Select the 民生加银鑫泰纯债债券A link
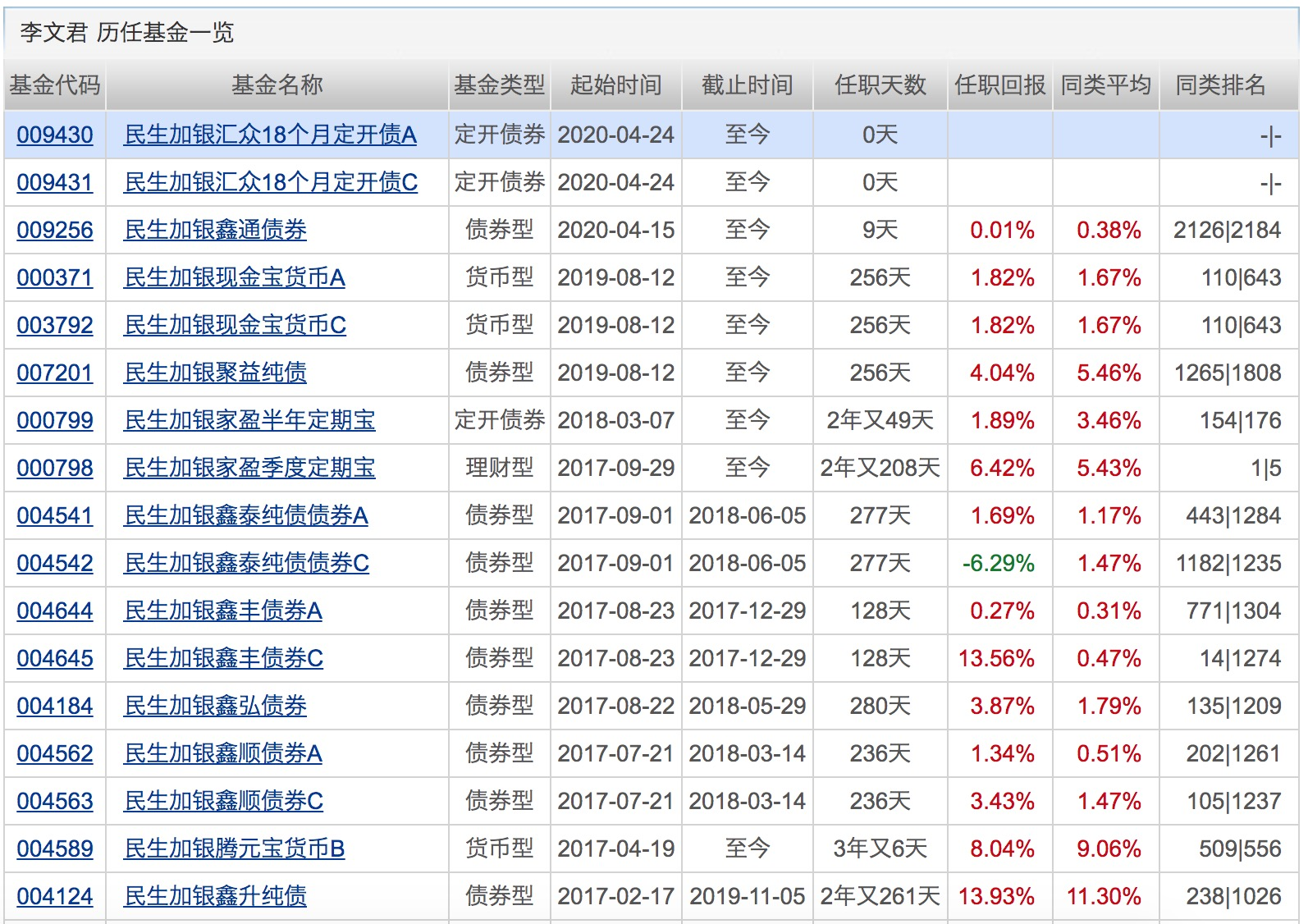Viewport: 1308px width, 924px height. 246,515
